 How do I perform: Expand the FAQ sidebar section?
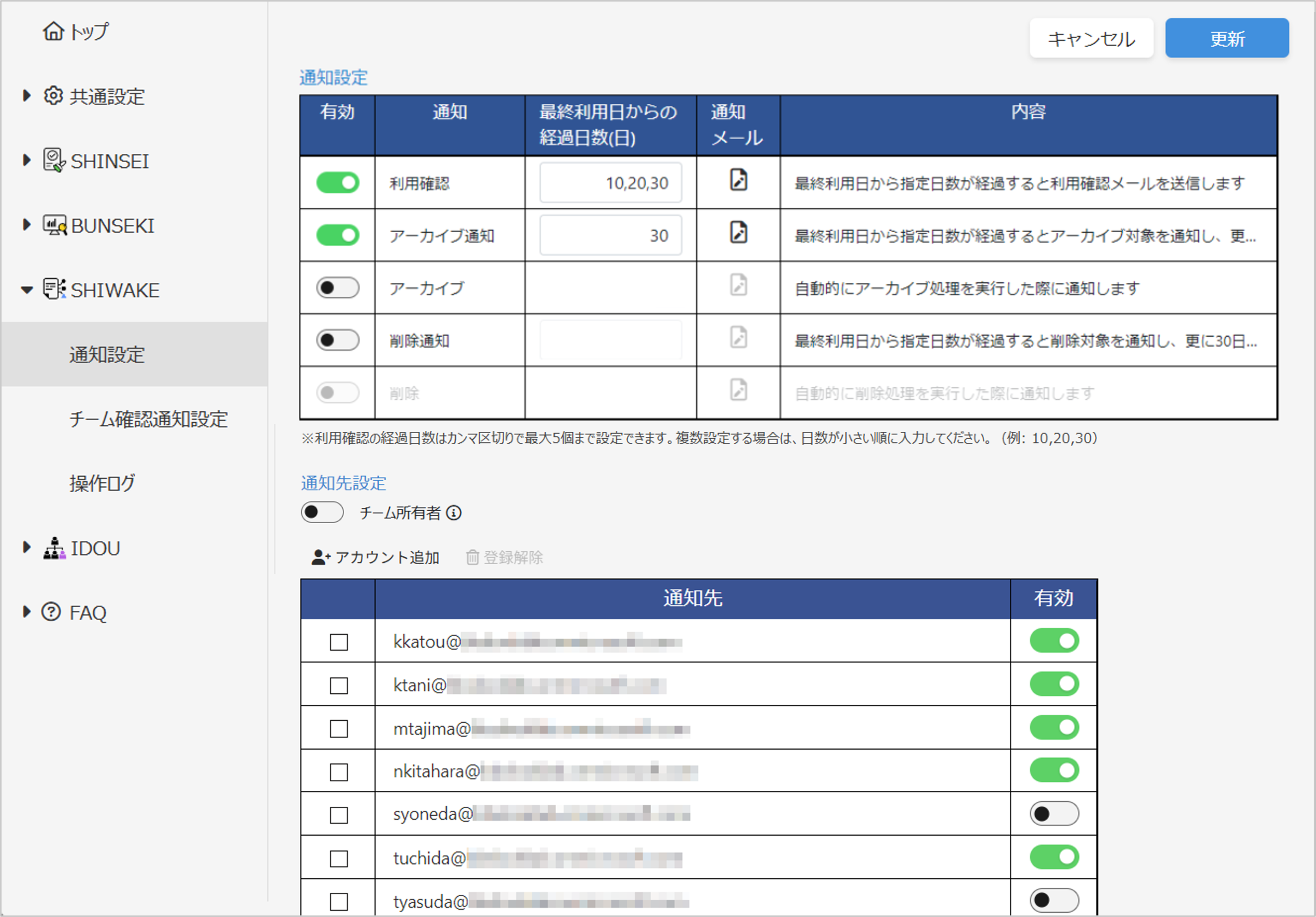pyautogui.click(x=26, y=612)
